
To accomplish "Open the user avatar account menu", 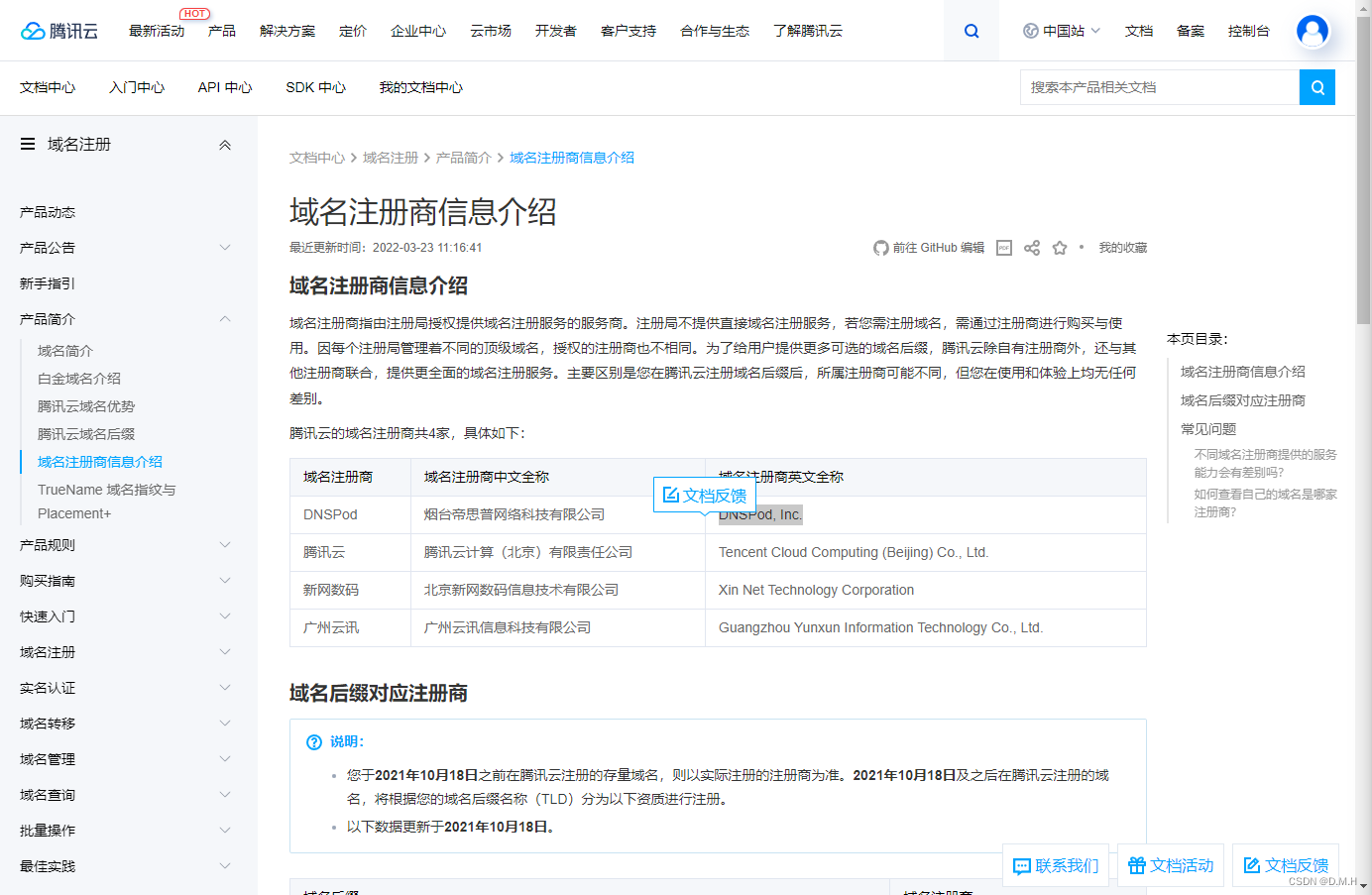I will pyautogui.click(x=1313, y=31).
